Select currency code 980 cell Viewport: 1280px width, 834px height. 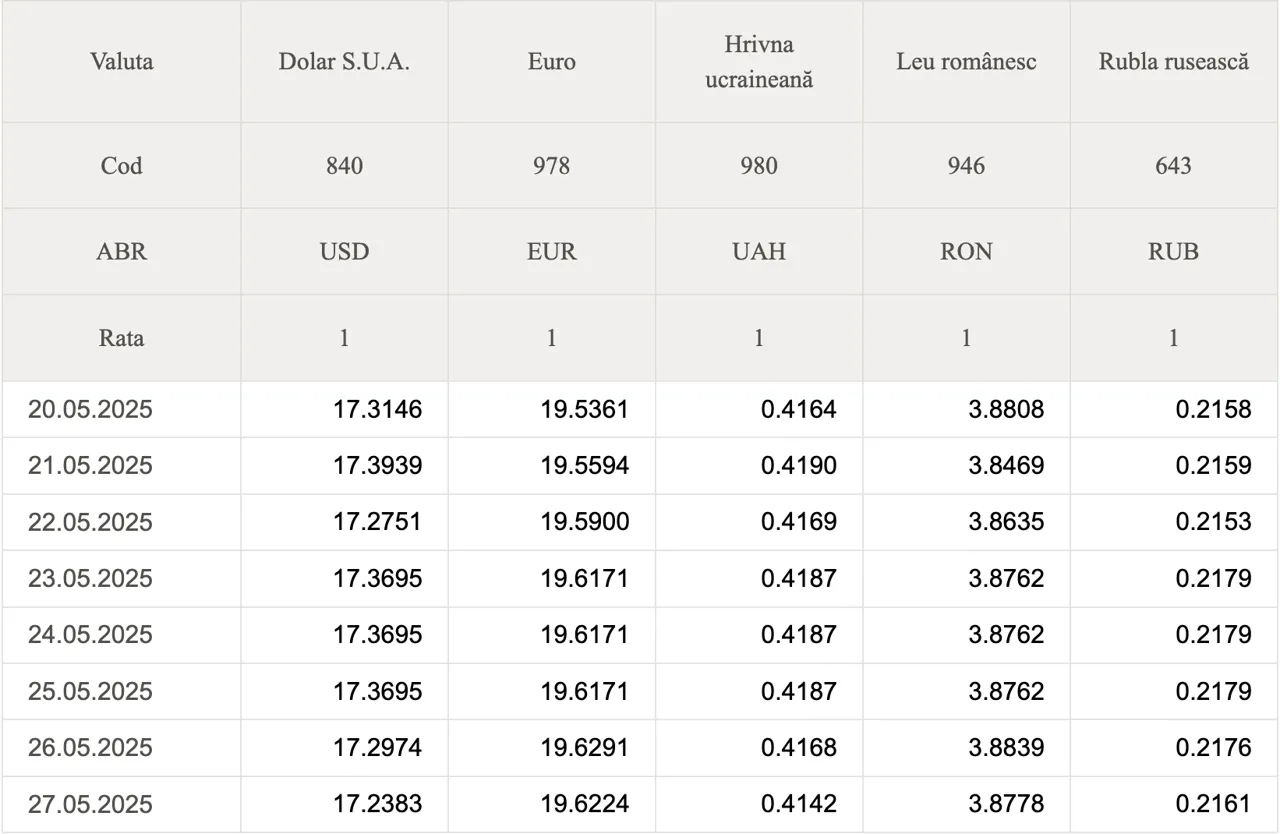(759, 165)
